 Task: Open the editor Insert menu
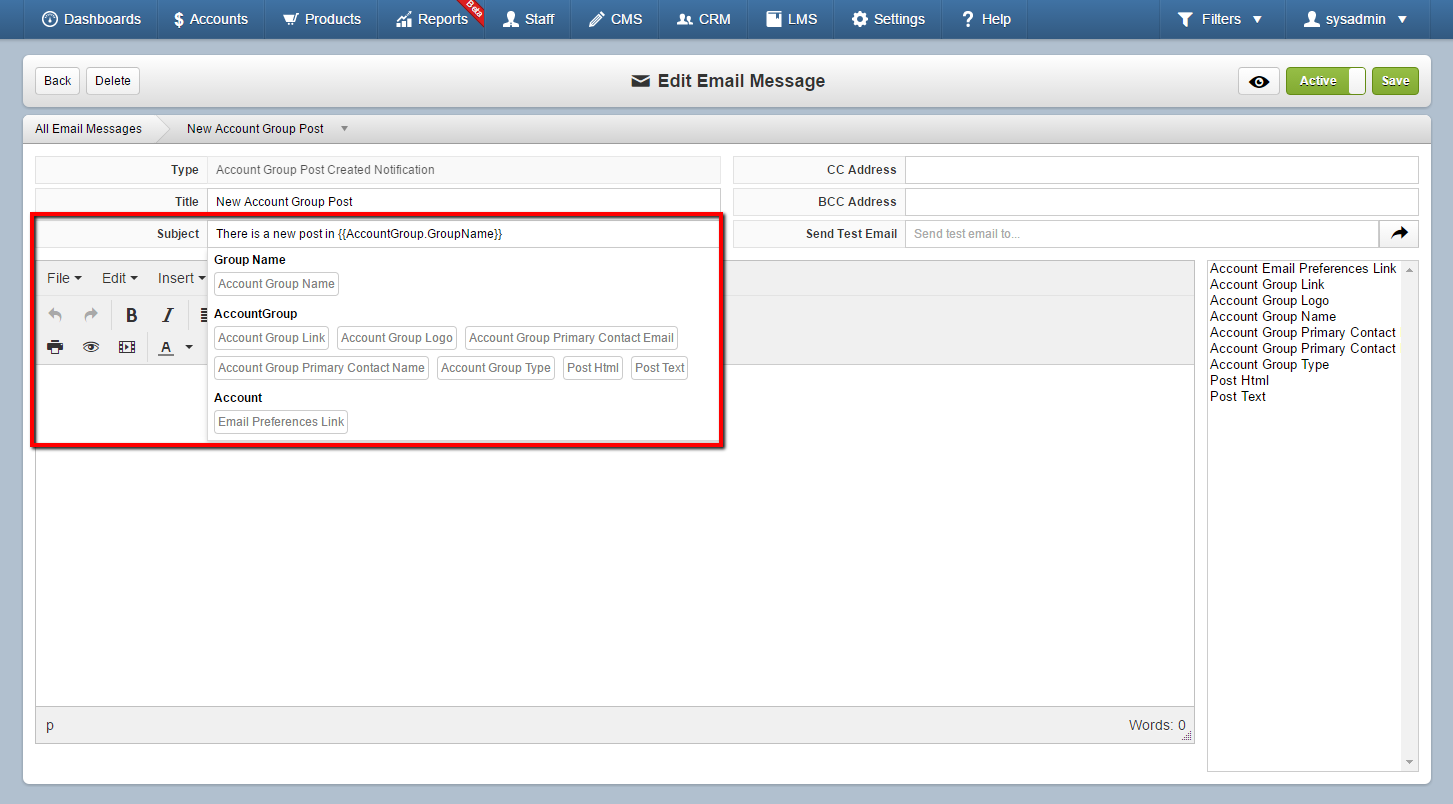[181, 278]
